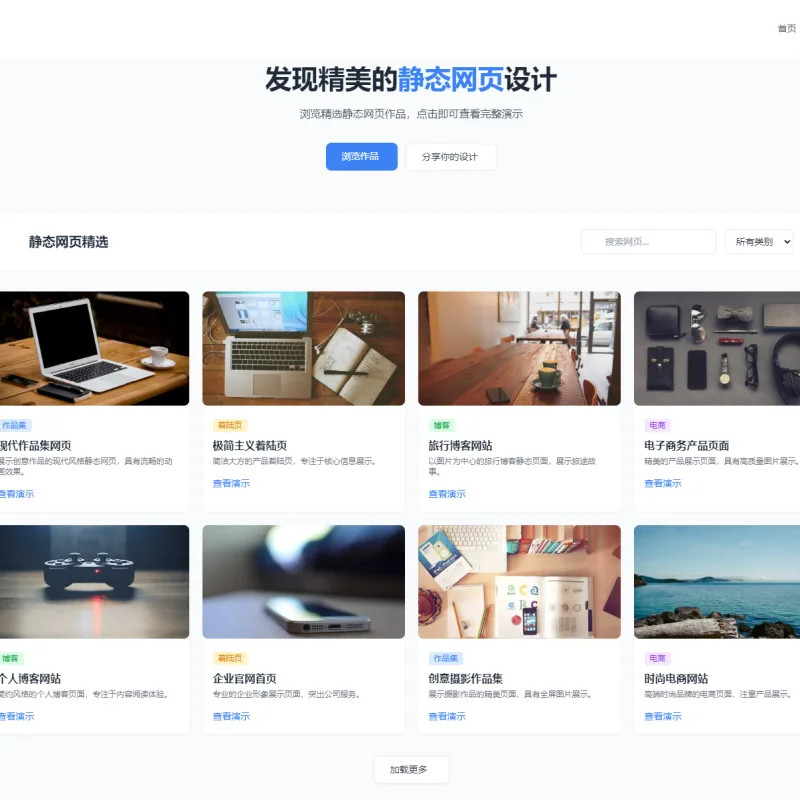Screen dimensions: 800x800
Task: Open the 创意摄影作品集 desk thumbnail
Action: tap(519, 582)
